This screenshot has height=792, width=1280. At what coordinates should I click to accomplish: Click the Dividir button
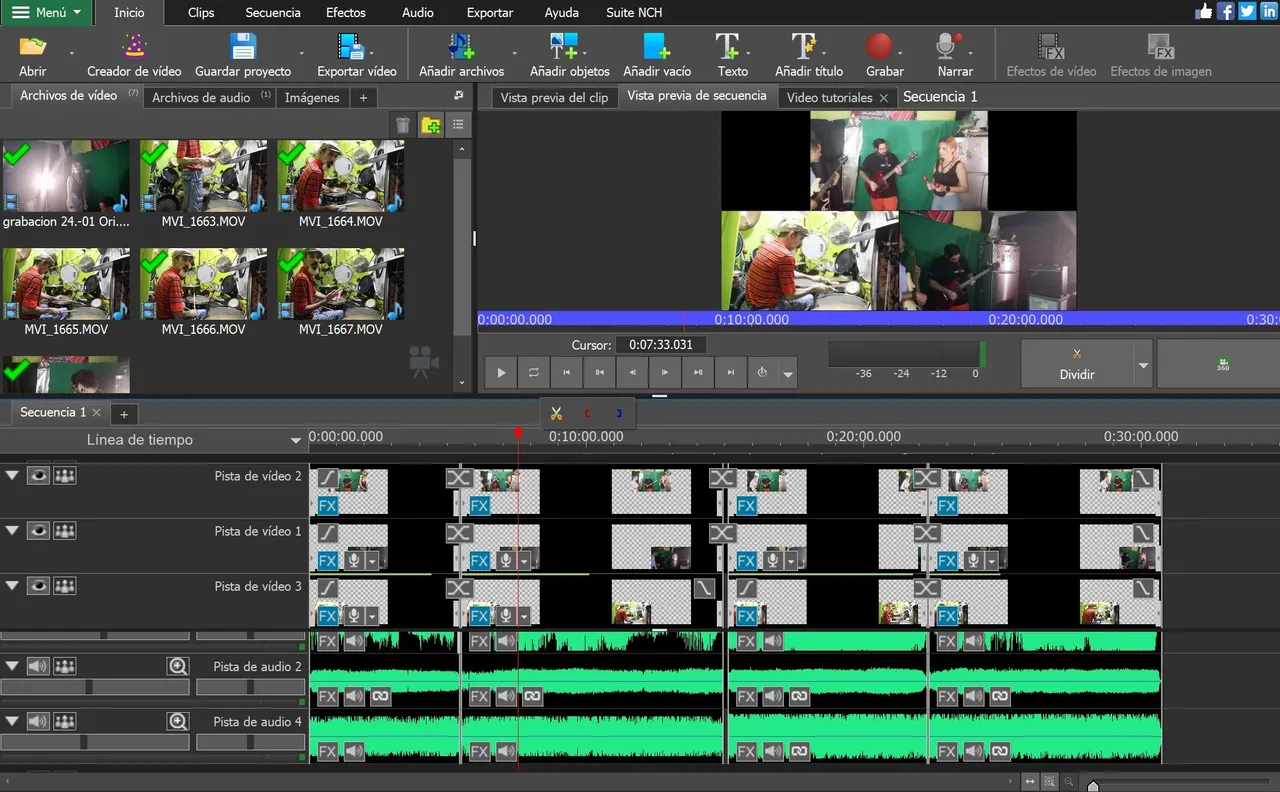(1077, 364)
